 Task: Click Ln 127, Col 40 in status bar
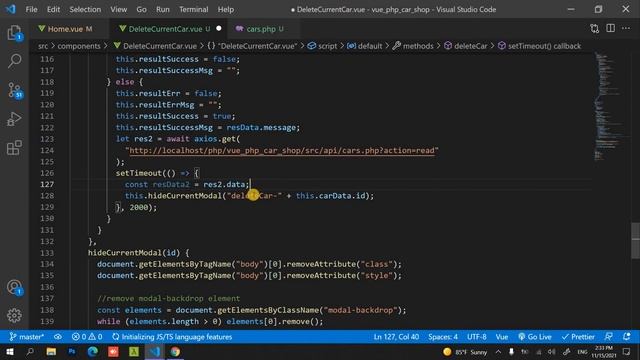396,337
